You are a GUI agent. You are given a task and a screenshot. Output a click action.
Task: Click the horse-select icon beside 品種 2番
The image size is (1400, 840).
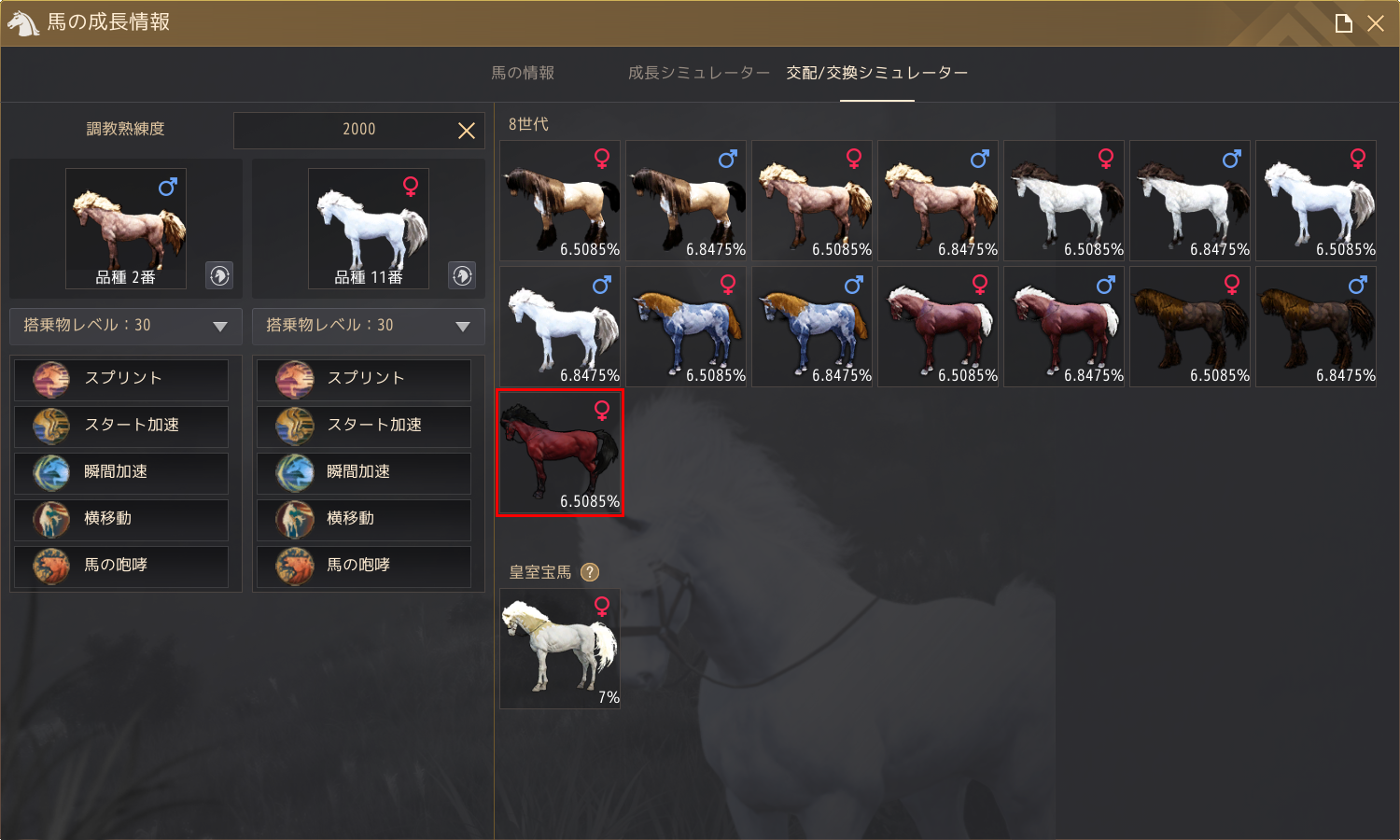coord(219,275)
